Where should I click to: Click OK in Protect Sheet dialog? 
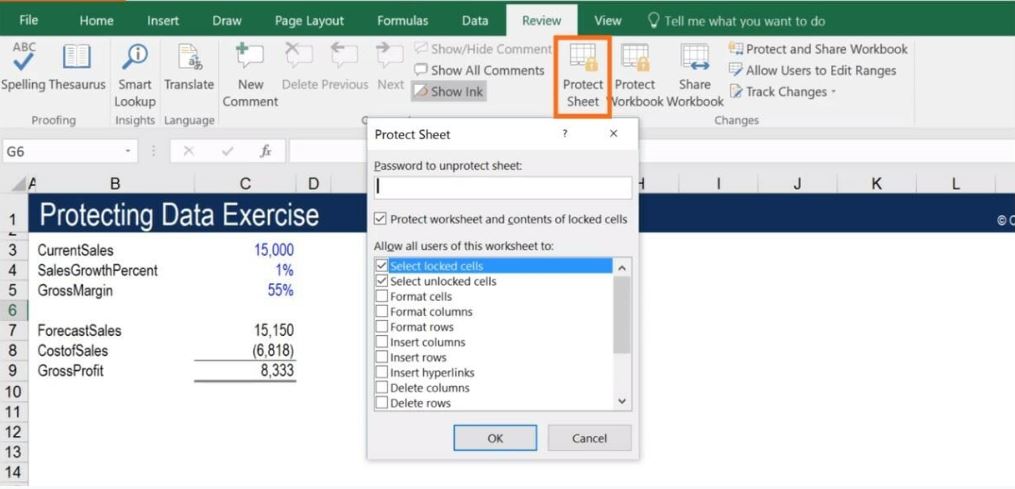pos(495,438)
